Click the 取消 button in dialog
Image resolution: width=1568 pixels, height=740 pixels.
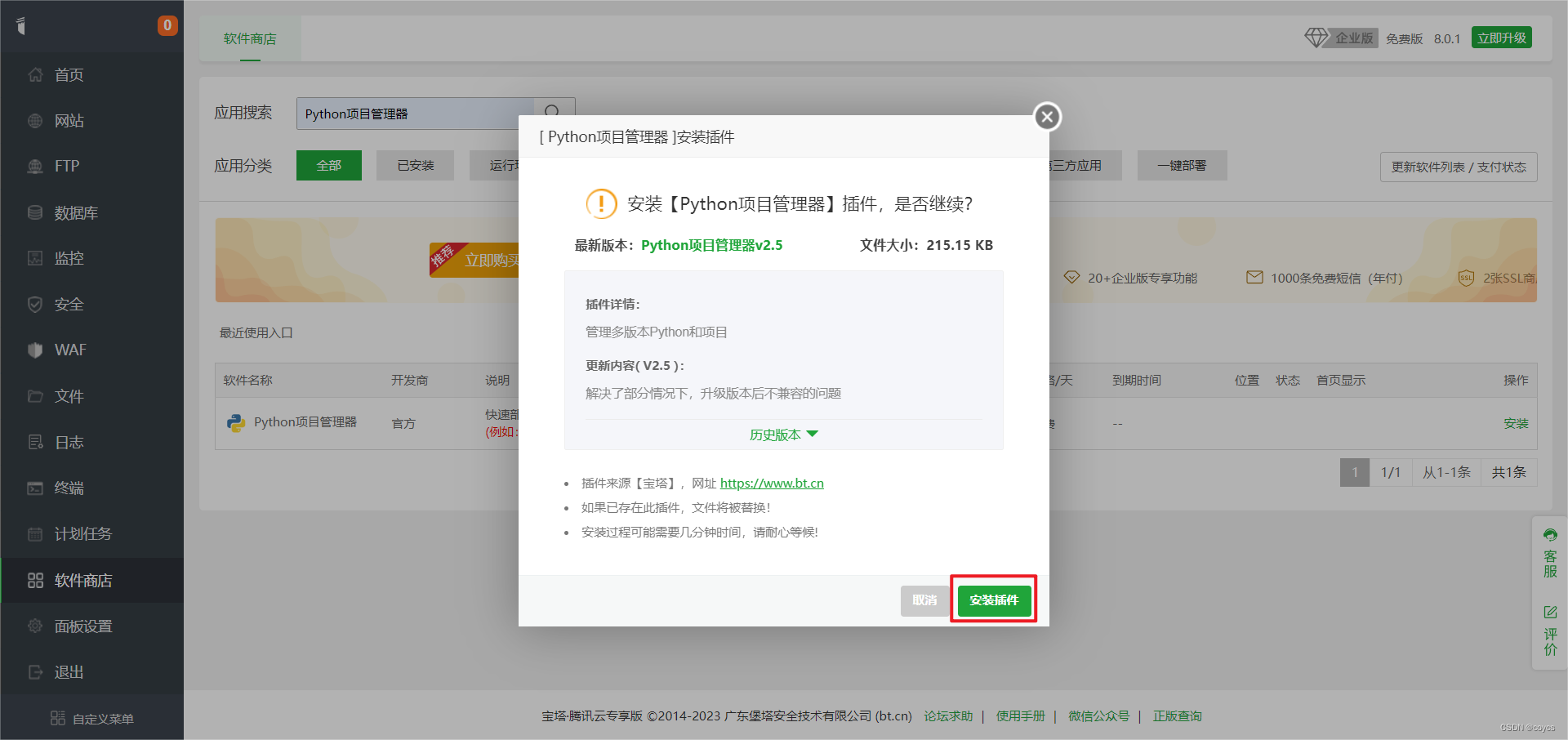924,600
